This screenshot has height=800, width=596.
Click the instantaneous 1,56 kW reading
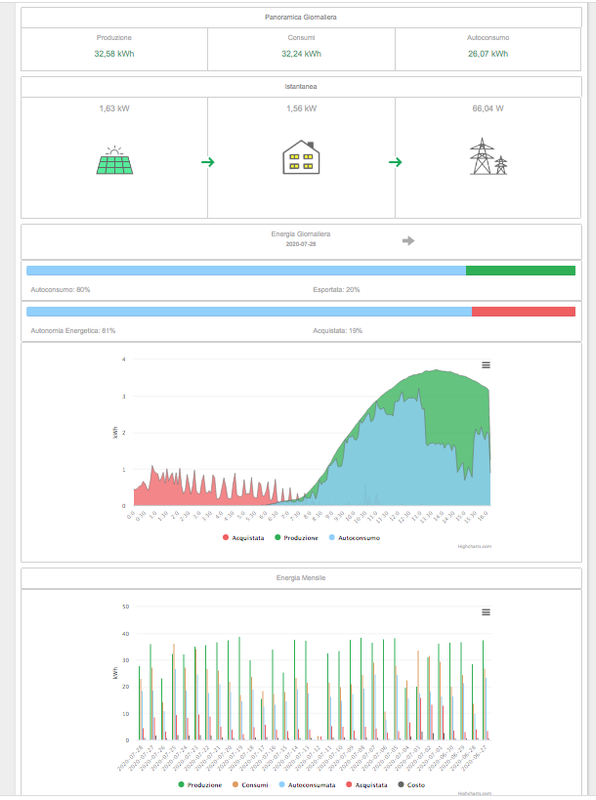pos(301,108)
